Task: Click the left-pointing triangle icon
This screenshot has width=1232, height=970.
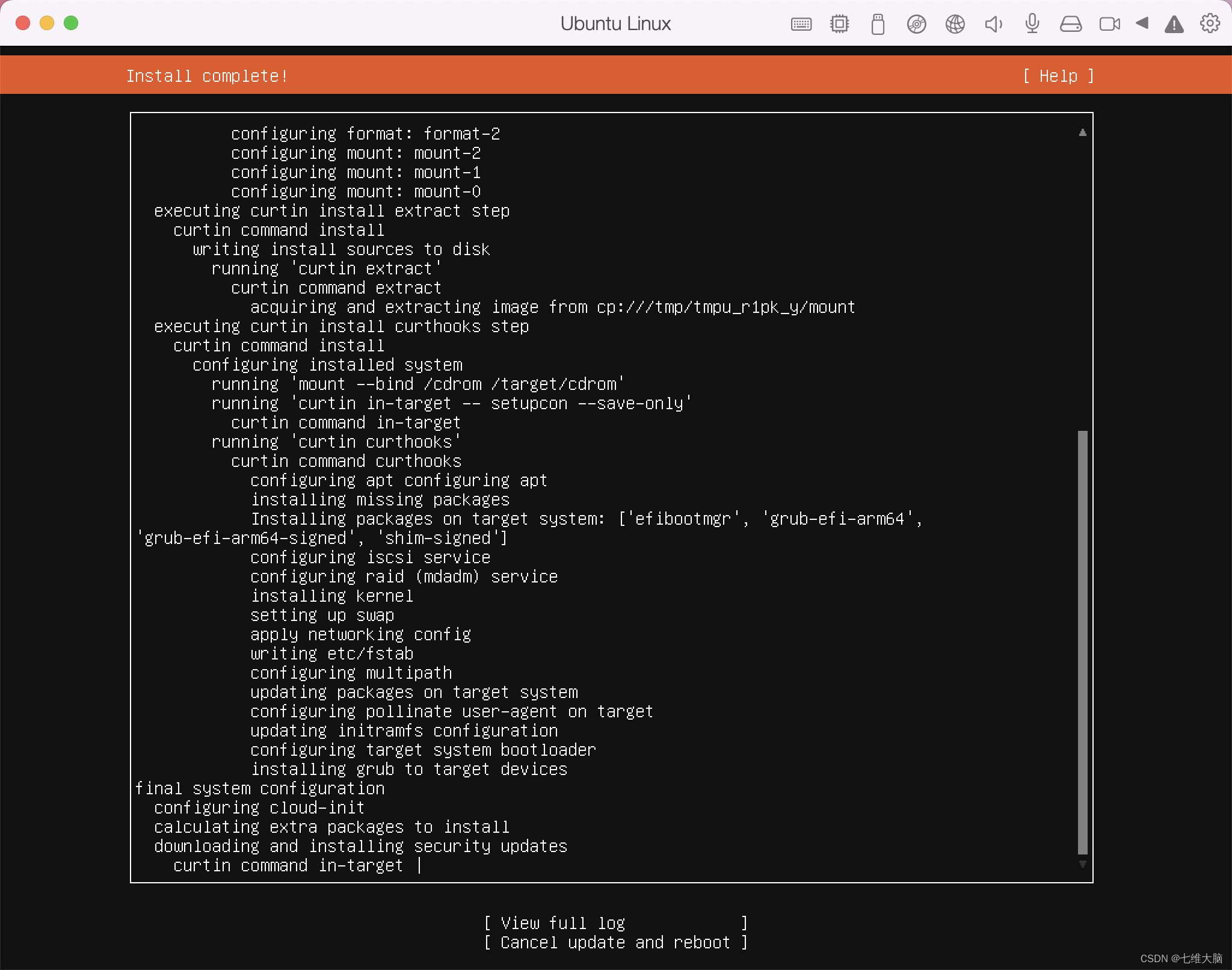Action: tap(1142, 23)
